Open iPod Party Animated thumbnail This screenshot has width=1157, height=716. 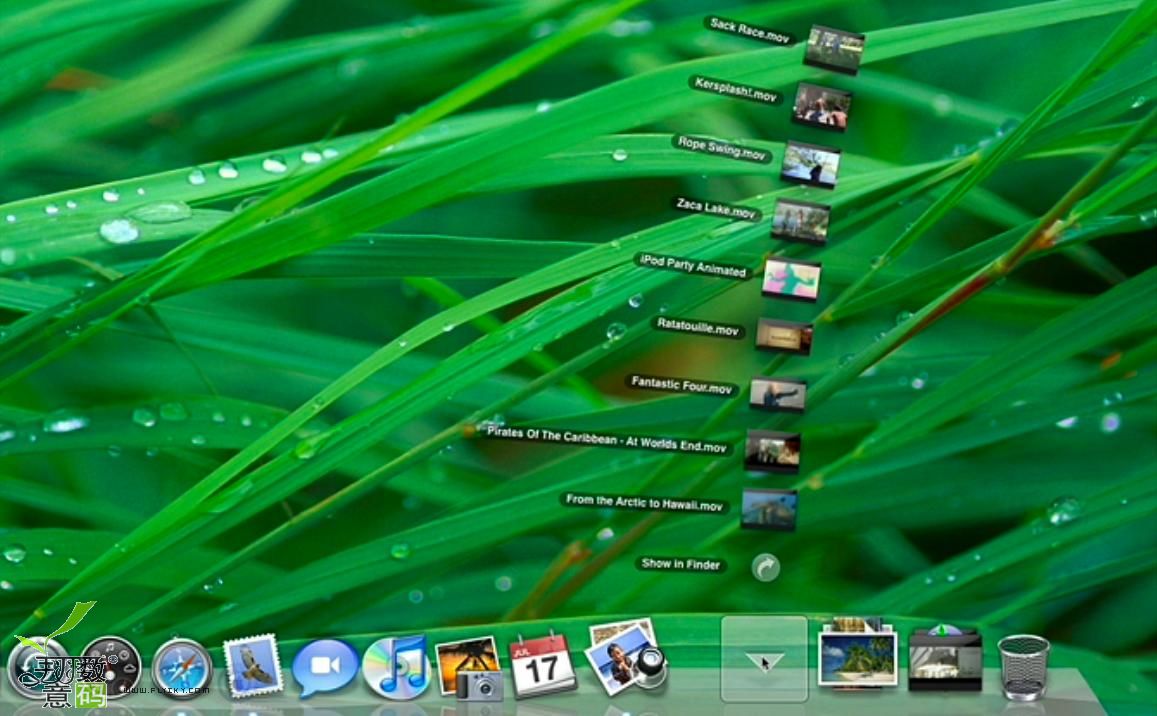(791, 280)
